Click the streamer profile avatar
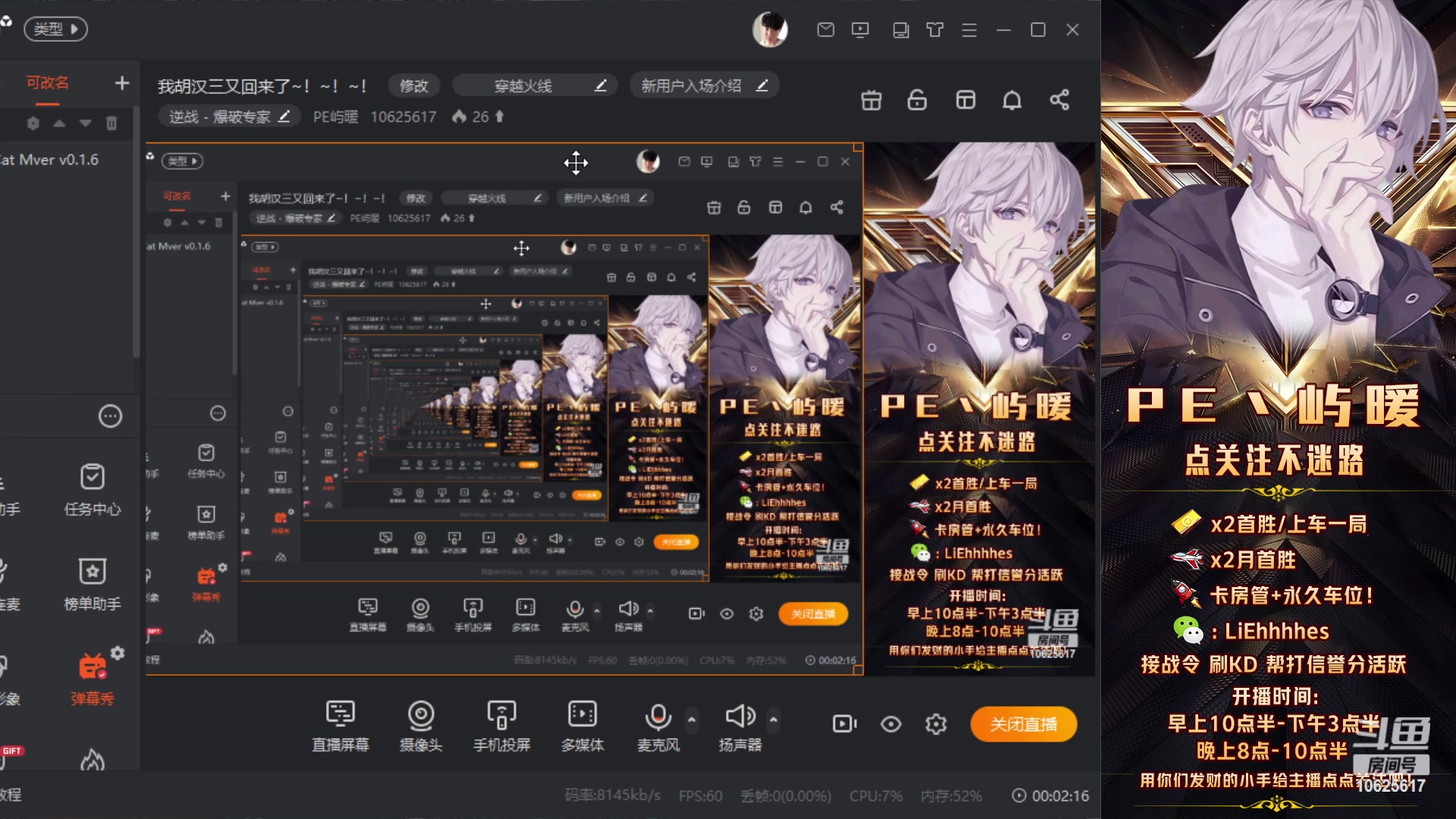Viewport: 1456px width, 819px height. 770,30
